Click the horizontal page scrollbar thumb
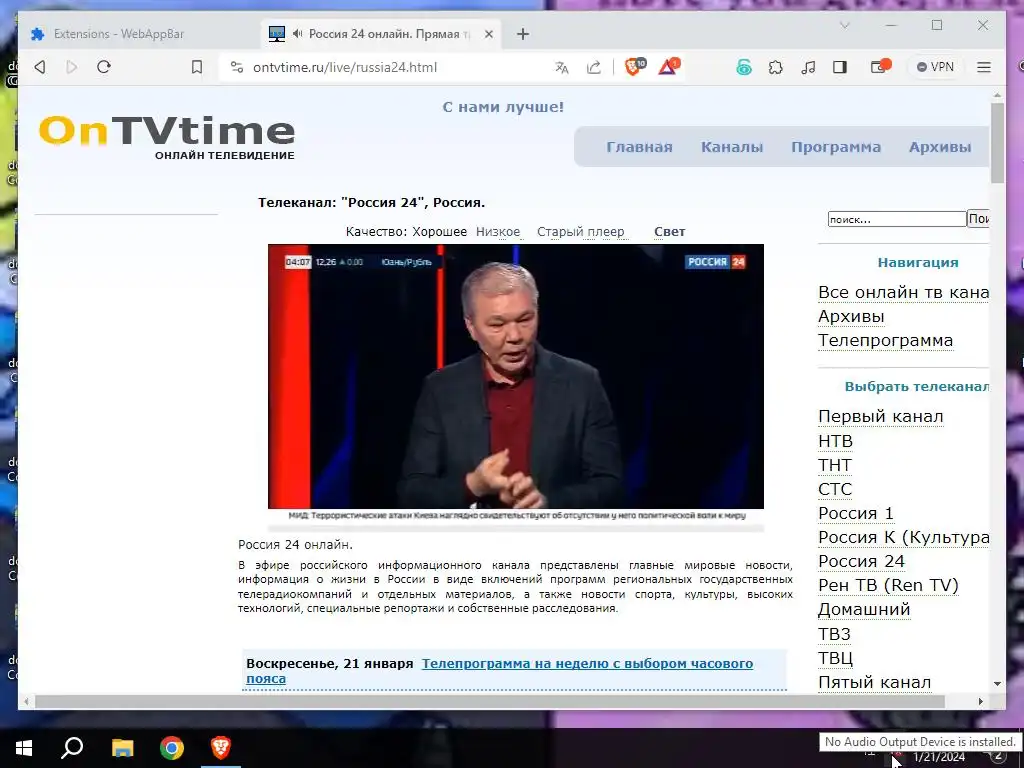This screenshot has height=768, width=1024. tap(490, 701)
